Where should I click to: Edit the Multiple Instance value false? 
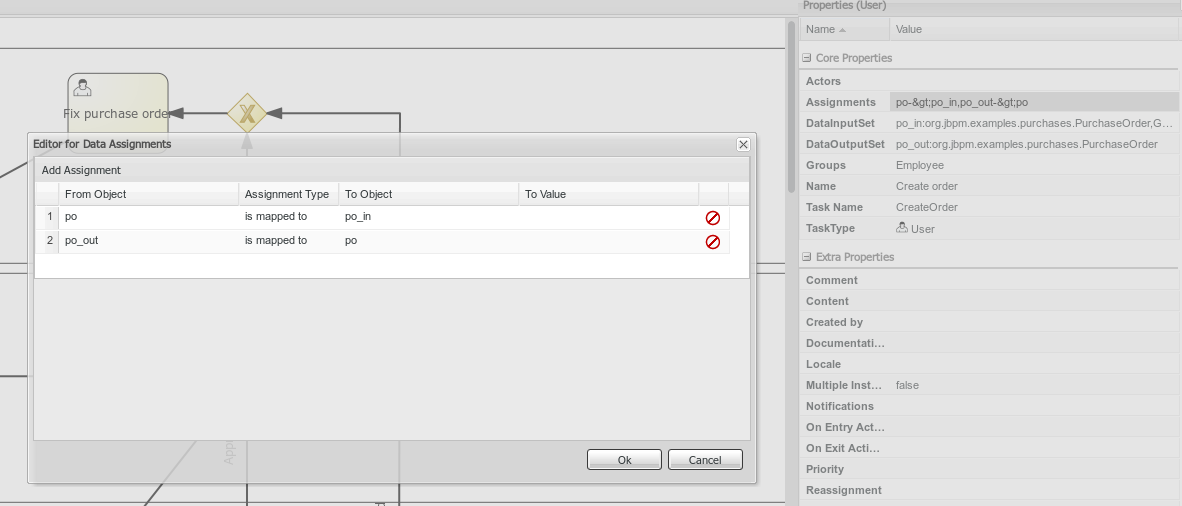[1034, 386]
